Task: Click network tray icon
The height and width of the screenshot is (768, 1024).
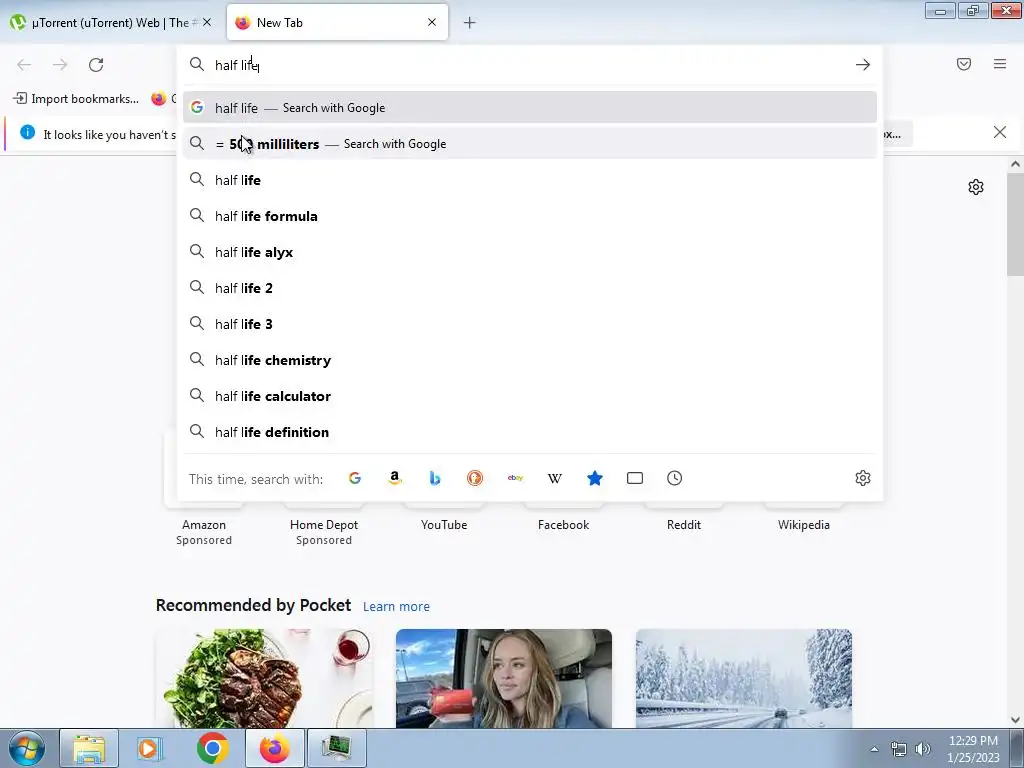Action: (899, 749)
